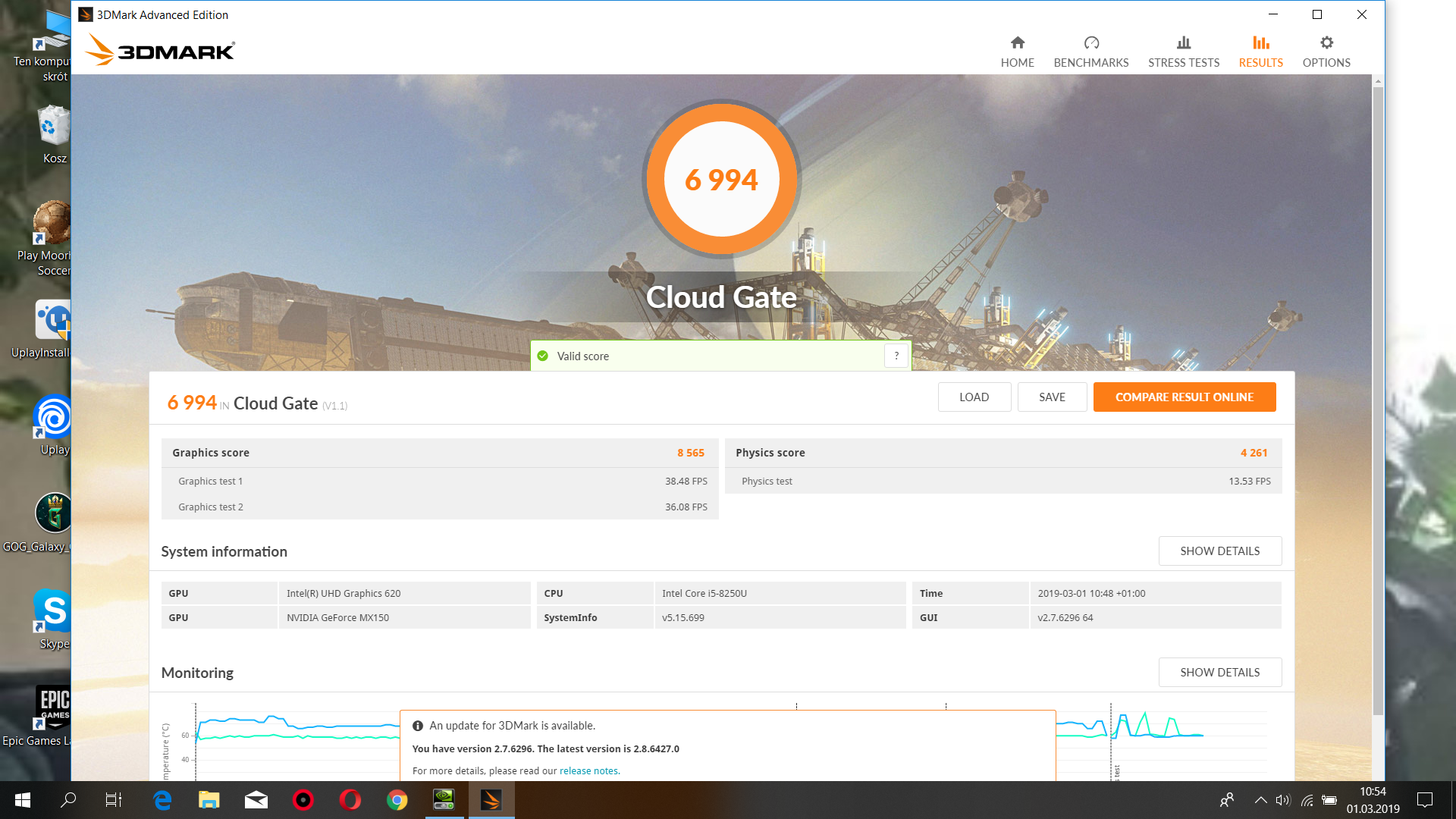Open the HOME tab
Screen dimensions: 1456x819
tap(1017, 52)
